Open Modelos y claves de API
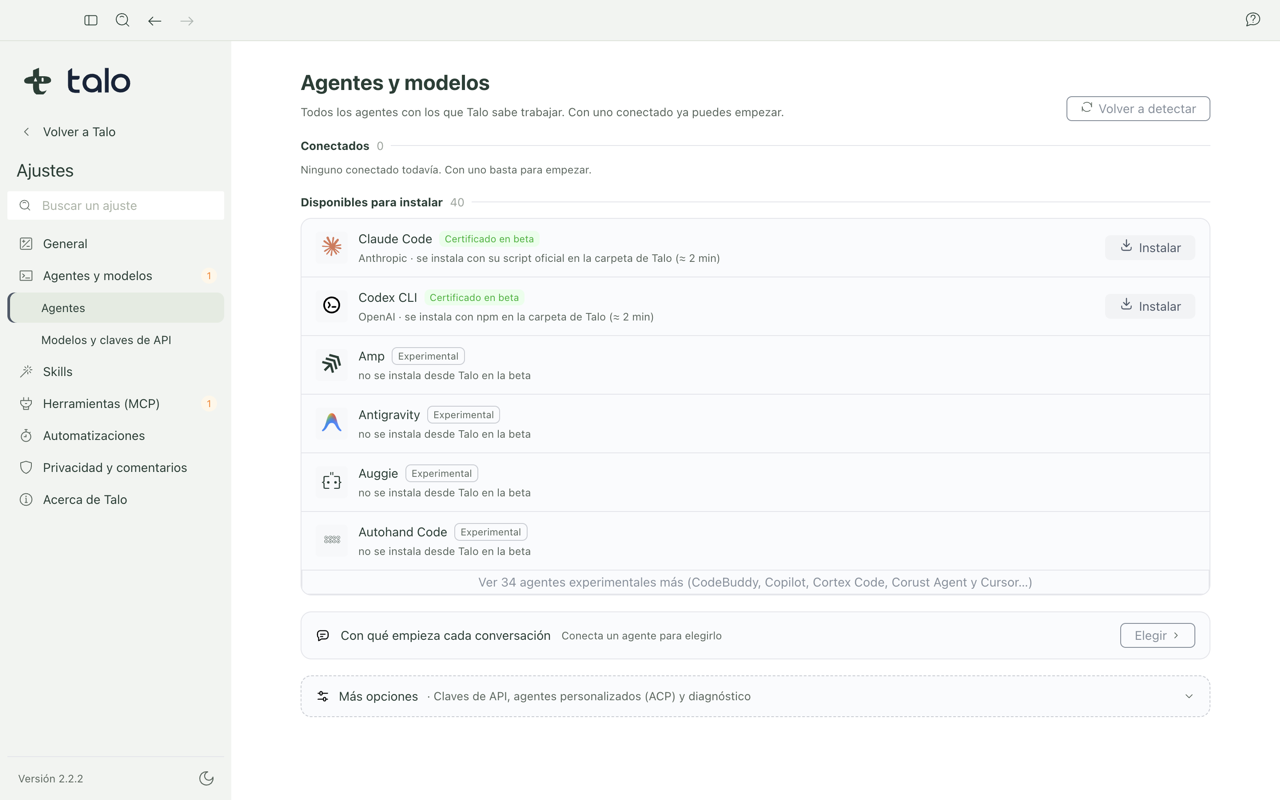 coord(116,340)
